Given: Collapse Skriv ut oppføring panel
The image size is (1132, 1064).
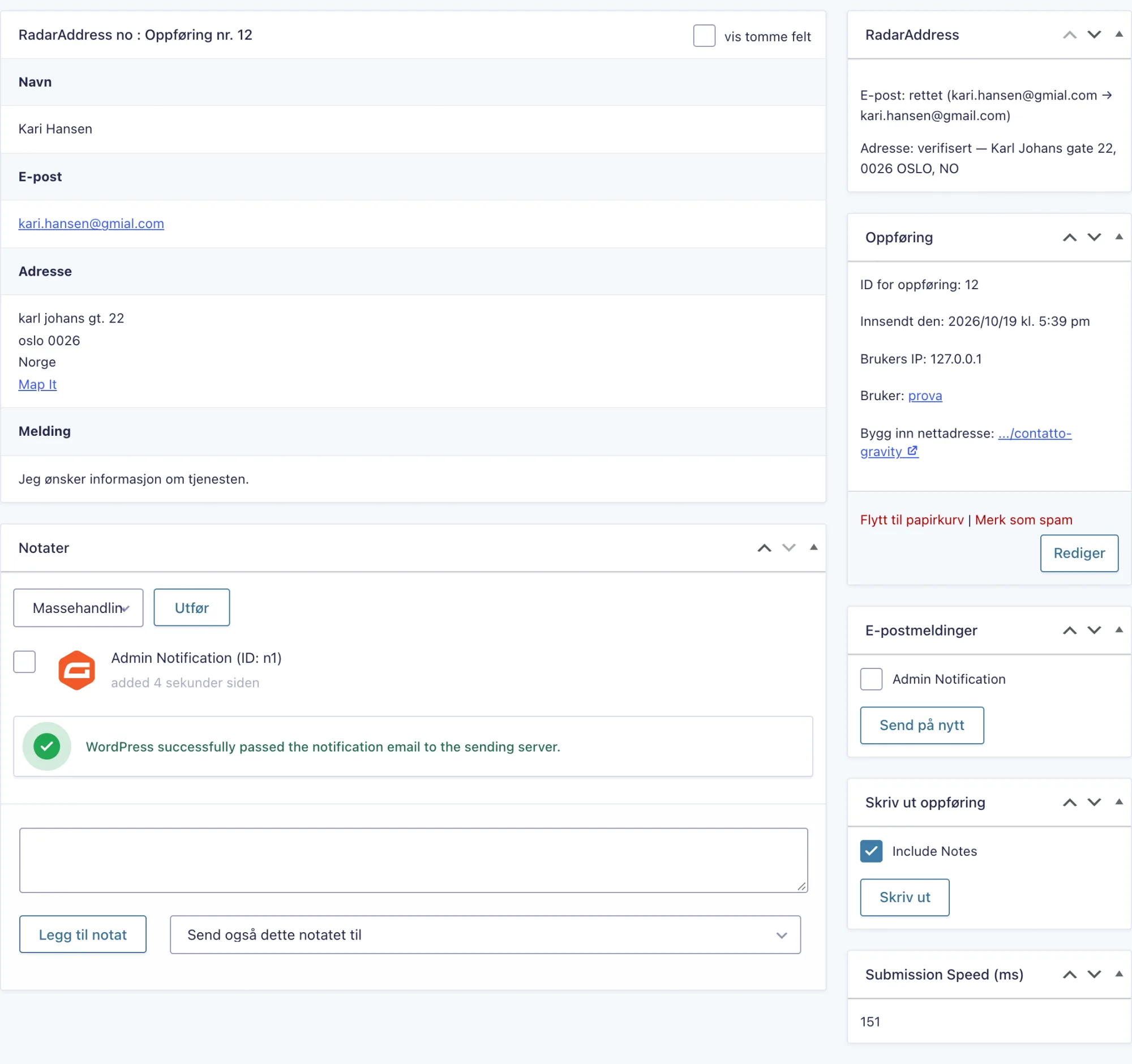Looking at the screenshot, I should pyautogui.click(x=1118, y=802).
